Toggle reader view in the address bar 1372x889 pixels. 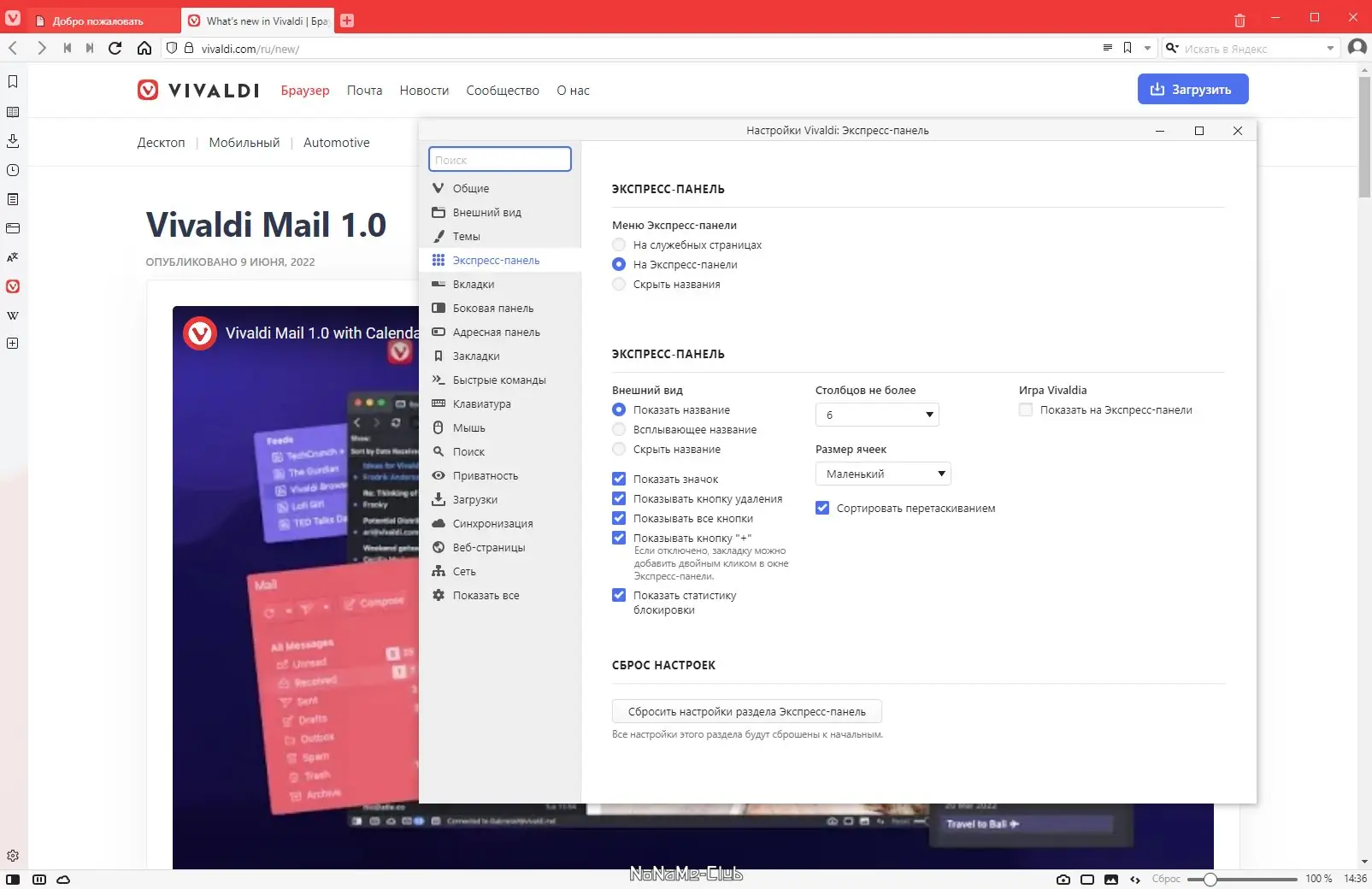[x=1108, y=48]
